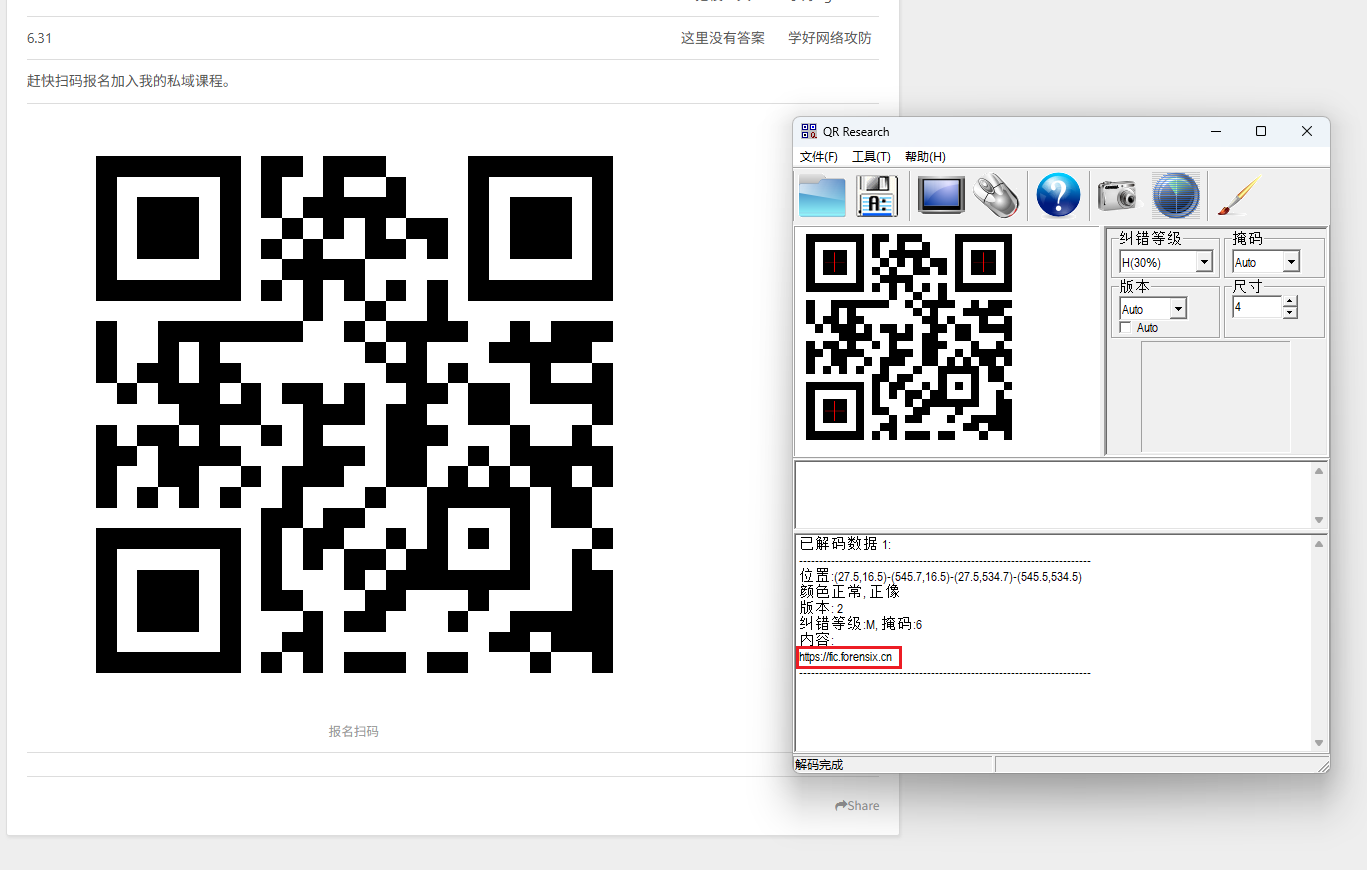This screenshot has height=870, width=1367.
Task: Open the 纠错等级 error correction dropdown
Action: (x=1204, y=261)
